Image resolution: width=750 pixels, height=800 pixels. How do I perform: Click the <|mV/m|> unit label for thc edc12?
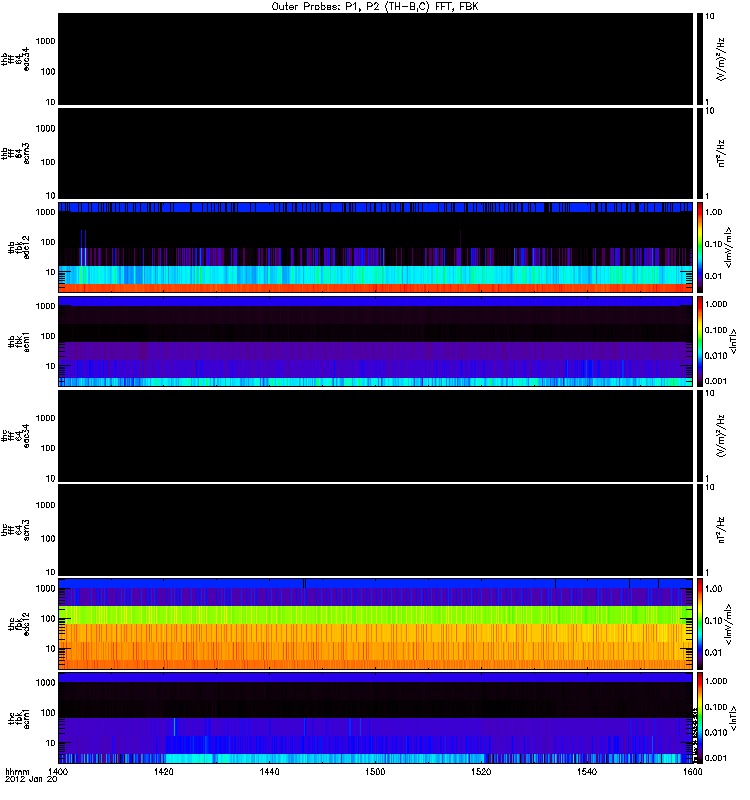click(728, 624)
